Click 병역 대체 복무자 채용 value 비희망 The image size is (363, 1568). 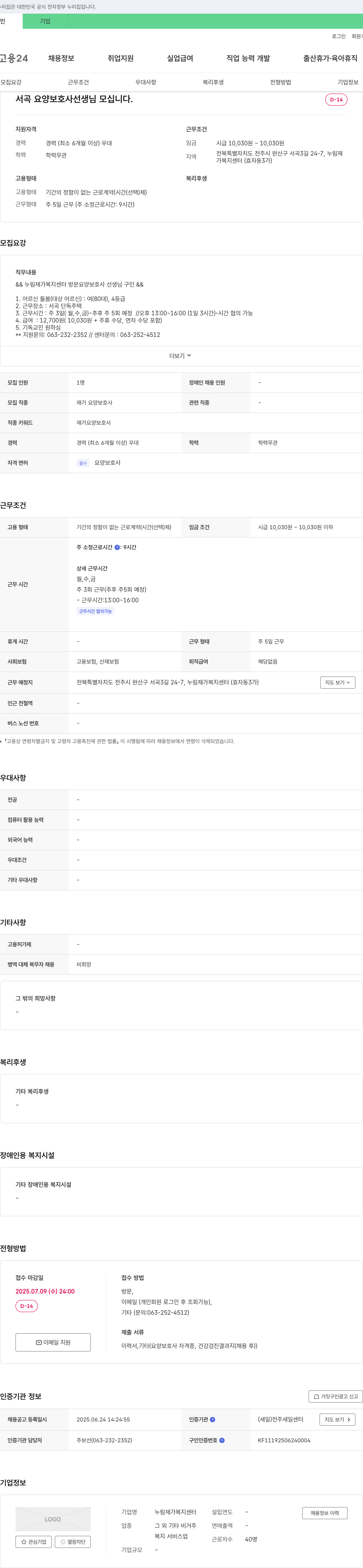[84, 964]
